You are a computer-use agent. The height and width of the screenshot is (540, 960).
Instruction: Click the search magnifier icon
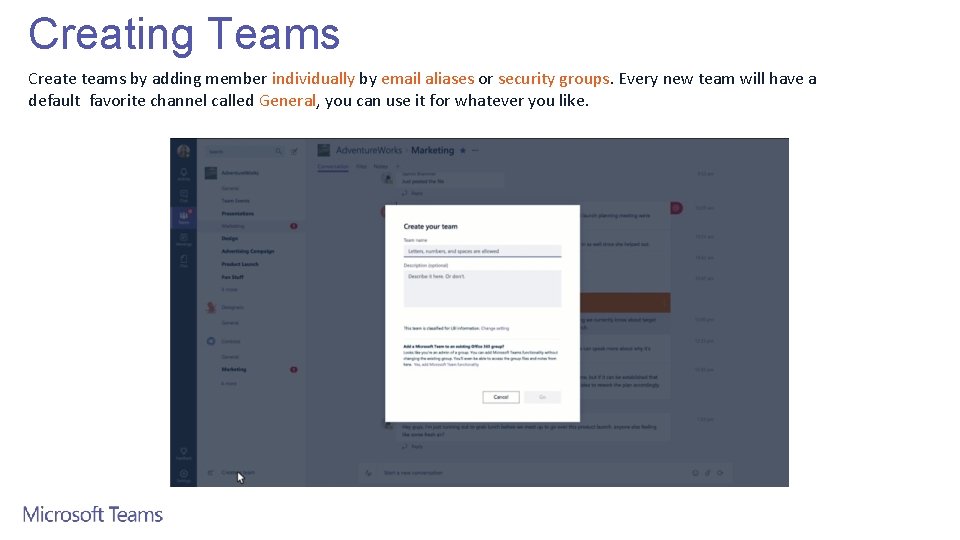pos(279,151)
